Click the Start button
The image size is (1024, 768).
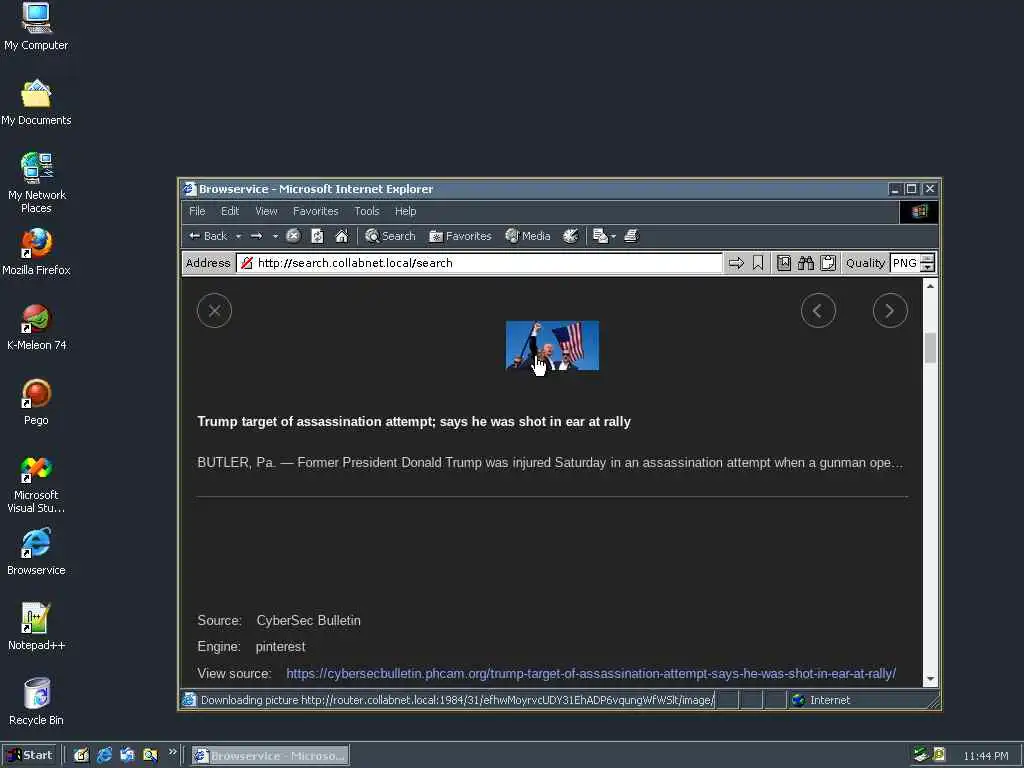pyautogui.click(x=29, y=756)
